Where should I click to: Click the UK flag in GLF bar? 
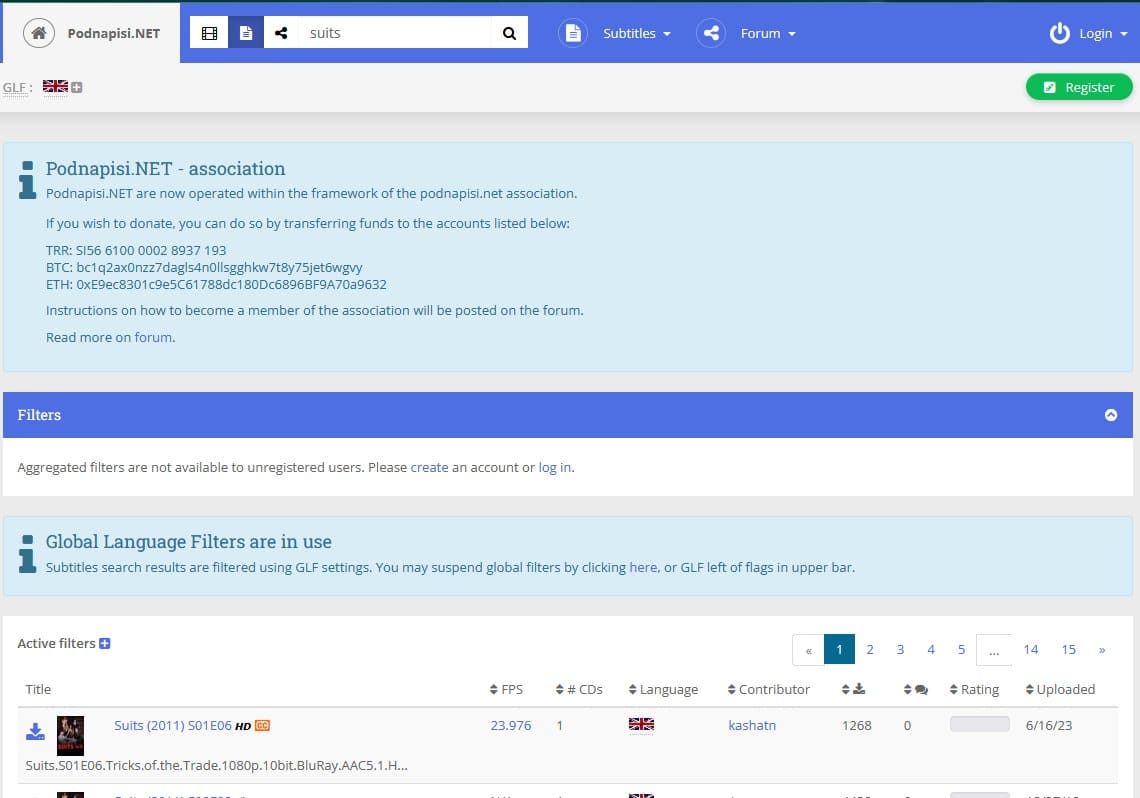[x=55, y=86]
